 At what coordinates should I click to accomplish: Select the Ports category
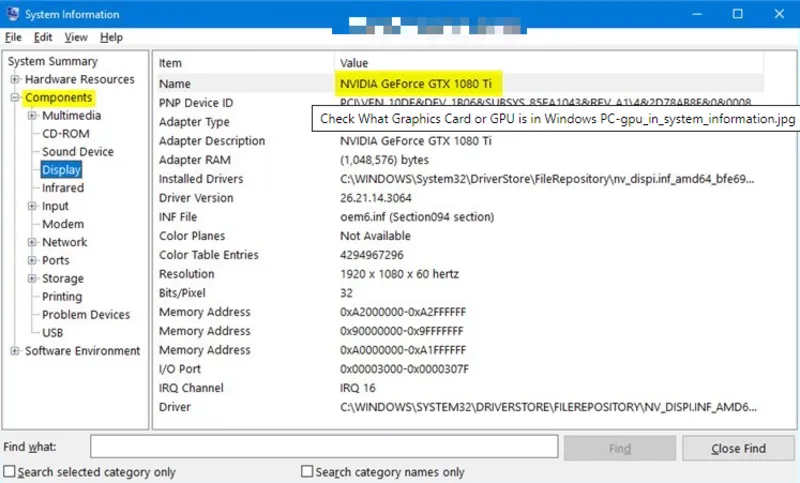point(56,260)
